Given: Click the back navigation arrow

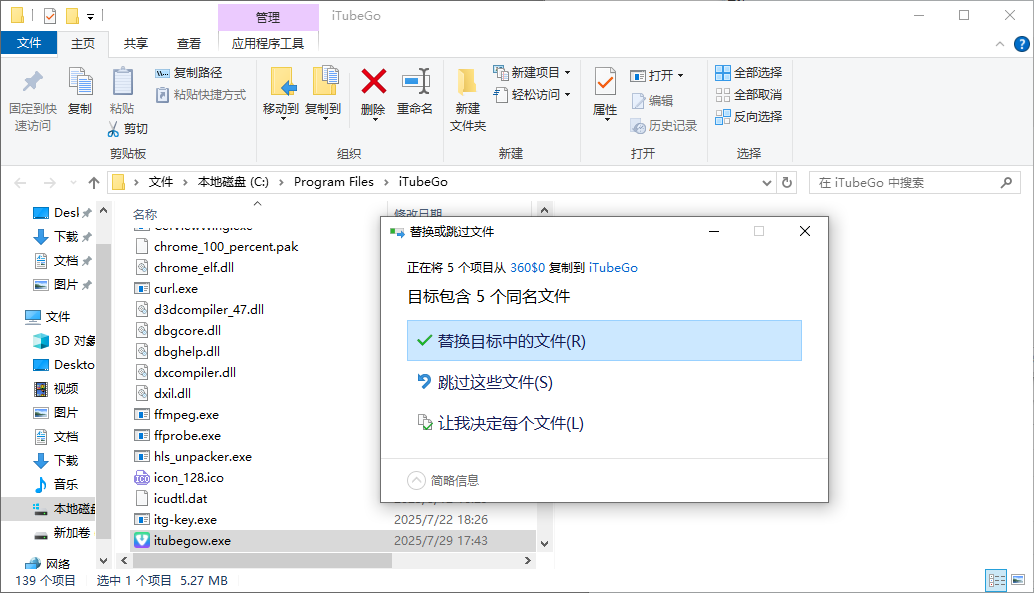Looking at the screenshot, I should pyautogui.click(x=20, y=183).
